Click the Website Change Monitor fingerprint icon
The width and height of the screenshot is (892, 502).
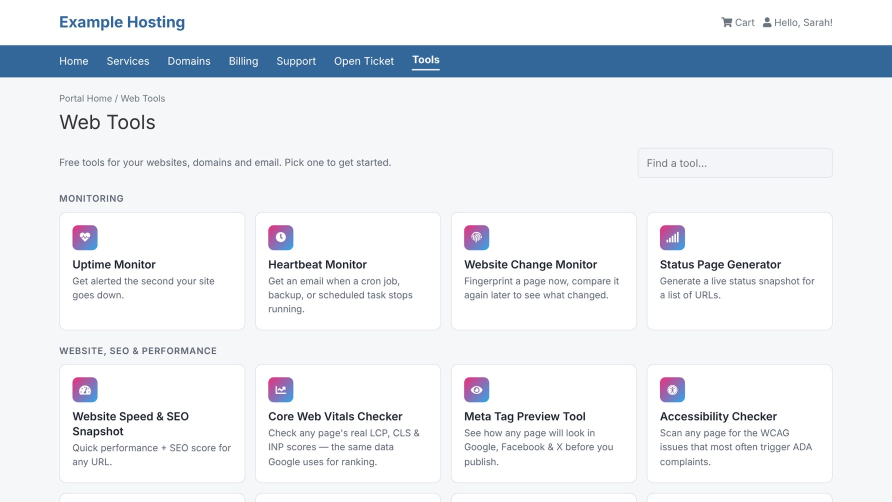pyautogui.click(x=476, y=237)
